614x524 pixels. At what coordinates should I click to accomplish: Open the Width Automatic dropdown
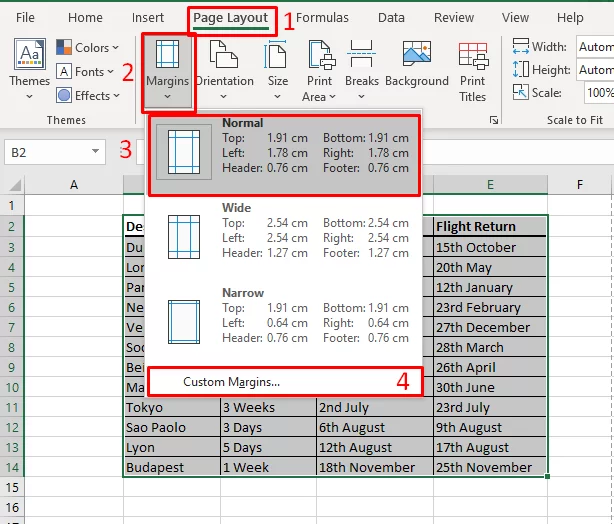(595, 47)
